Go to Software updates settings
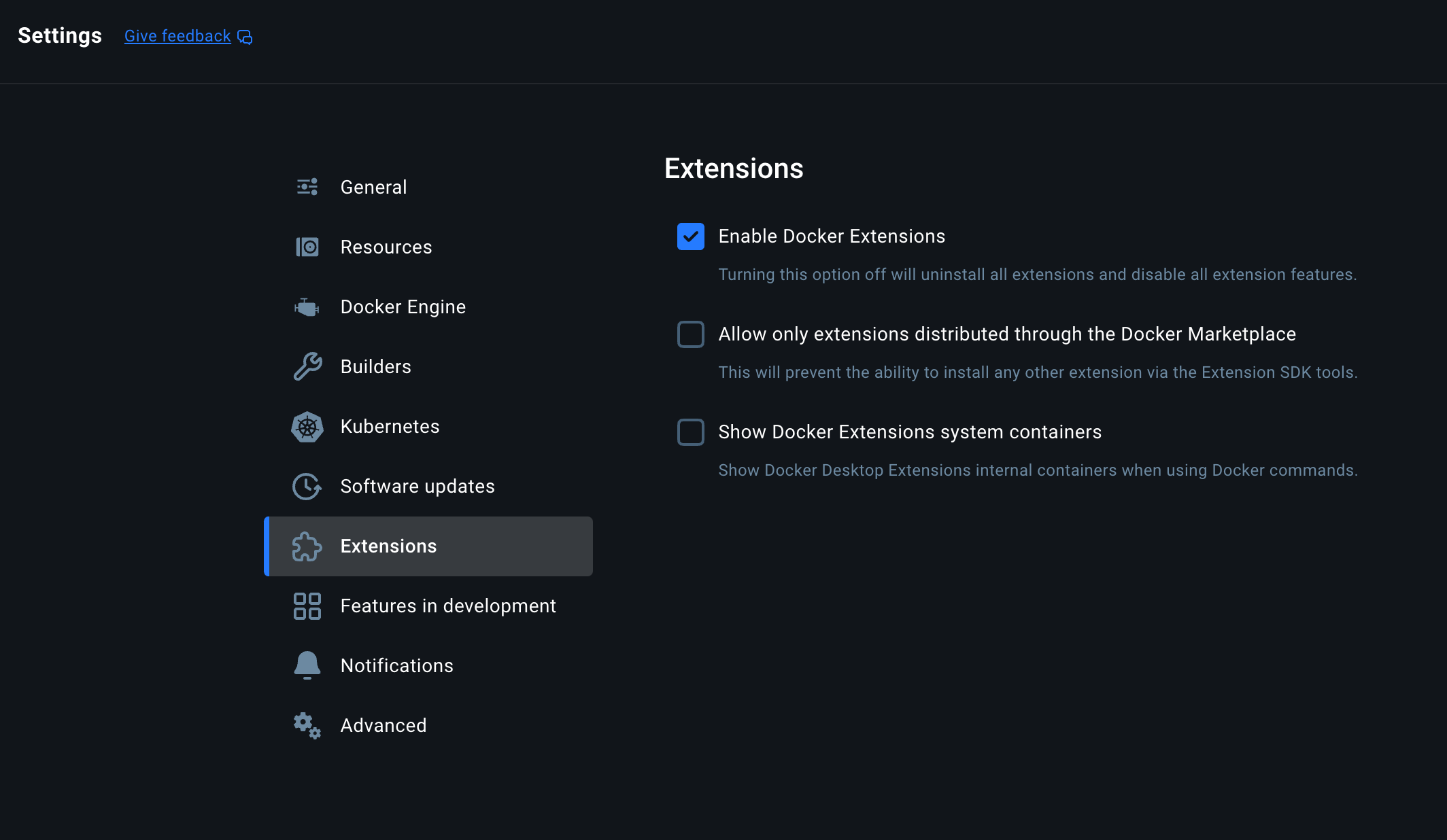Viewport: 1447px width, 840px height. click(x=417, y=487)
